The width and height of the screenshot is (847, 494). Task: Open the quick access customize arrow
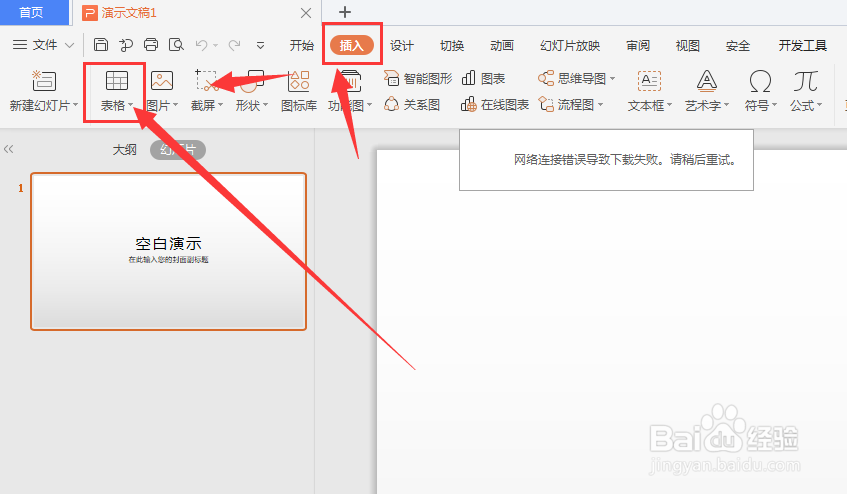point(260,45)
